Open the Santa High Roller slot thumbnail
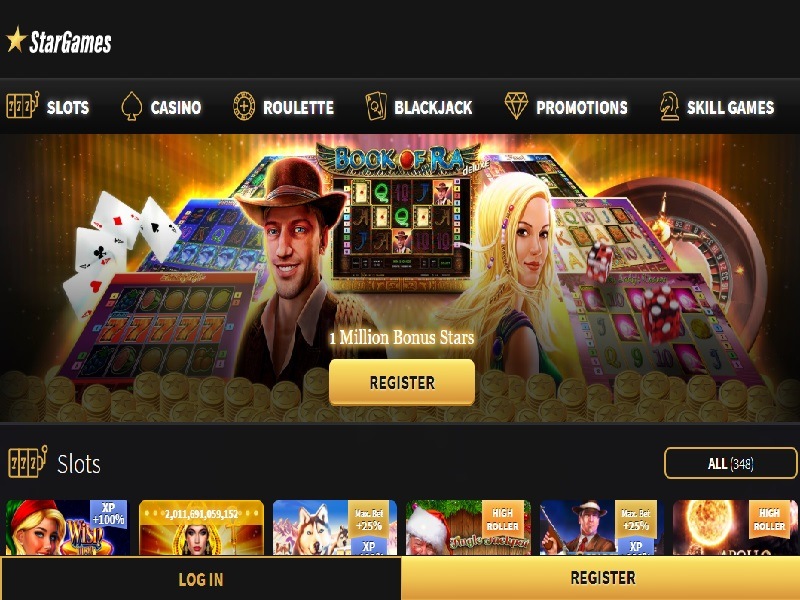800x600 pixels. pos(468,527)
